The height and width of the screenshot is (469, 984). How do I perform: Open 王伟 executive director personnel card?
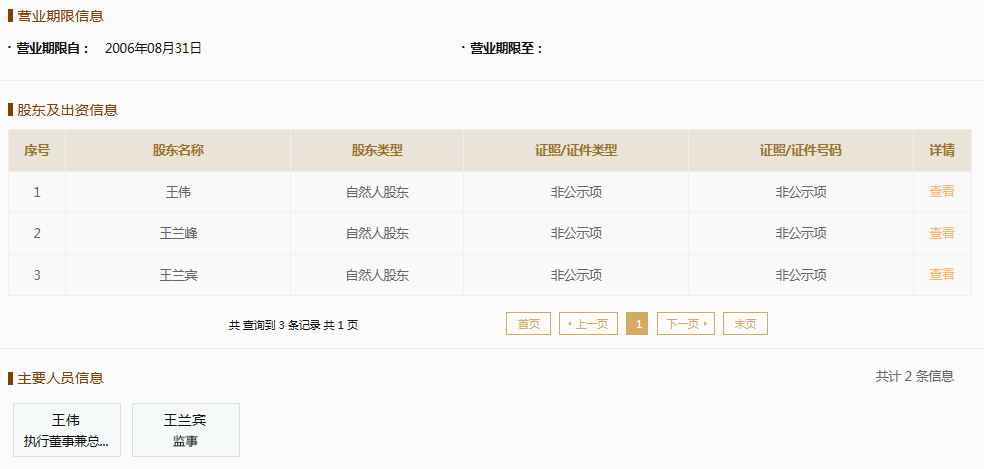coord(67,430)
